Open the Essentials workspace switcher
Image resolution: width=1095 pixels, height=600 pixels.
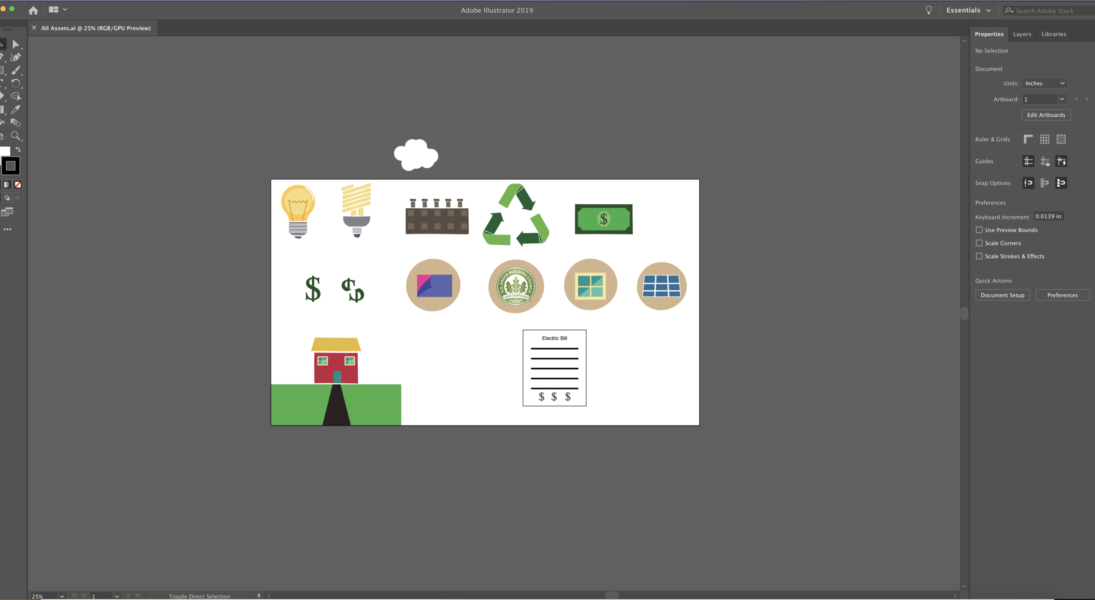pyautogui.click(x=965, y=9)
